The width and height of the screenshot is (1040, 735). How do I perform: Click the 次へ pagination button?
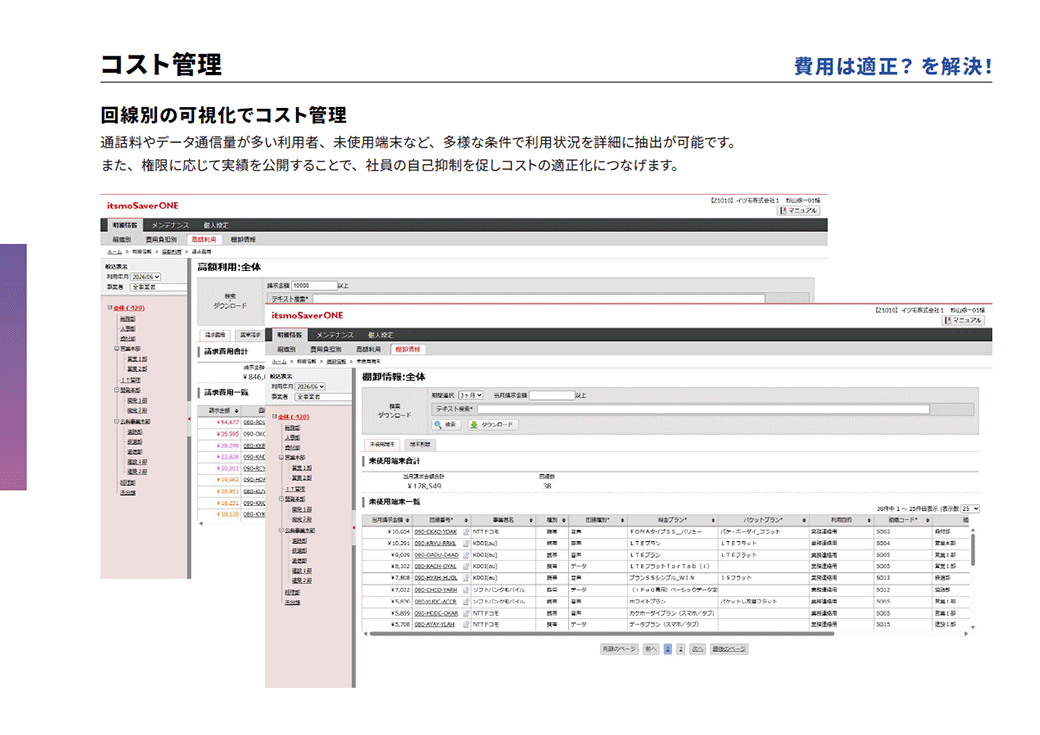[697, 649]
